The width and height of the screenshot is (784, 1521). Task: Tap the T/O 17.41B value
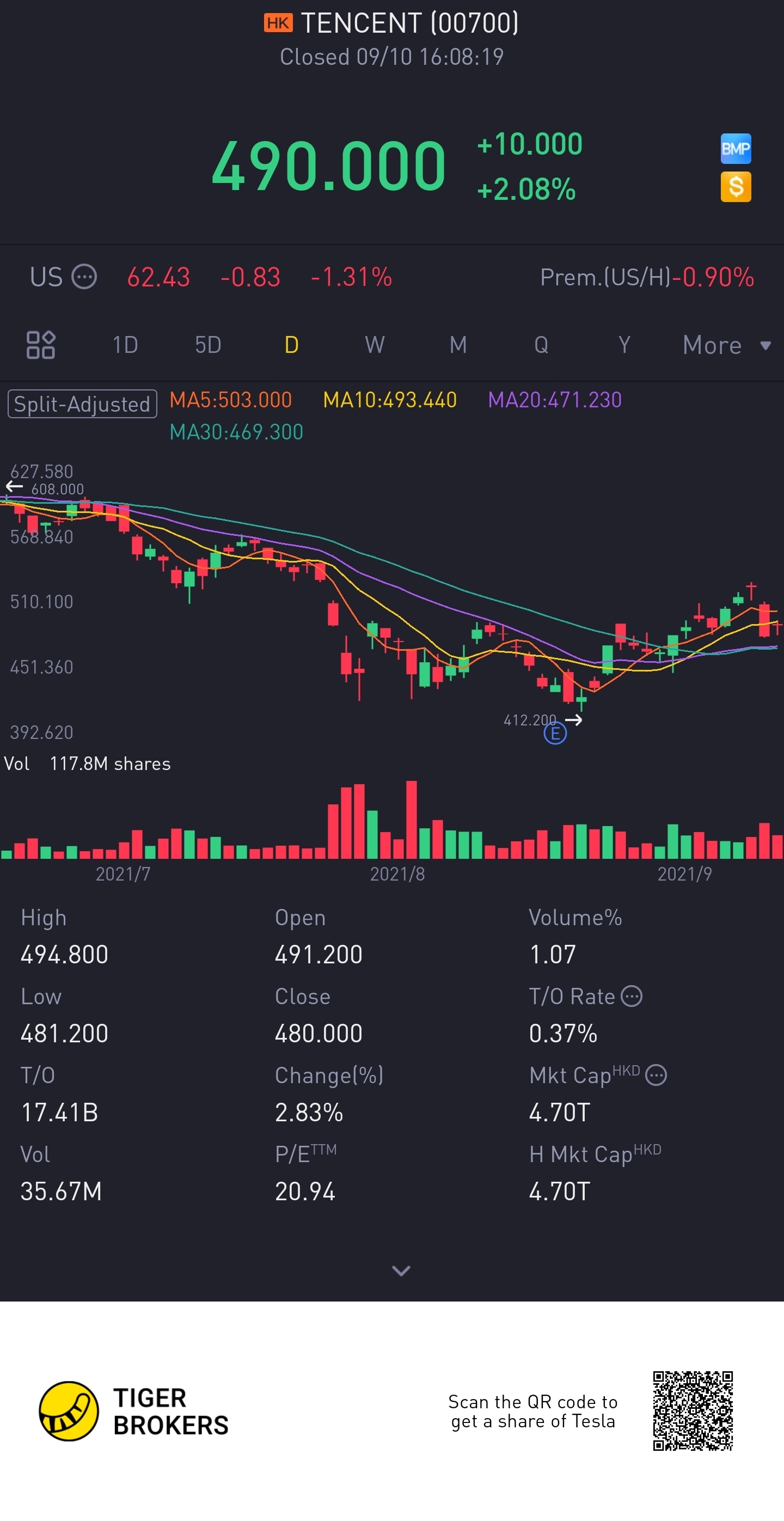(59, 1113)
